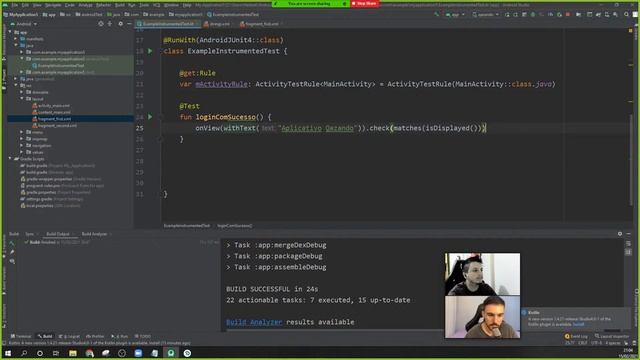Viewport: 640px width, 360px height.
Task: Open File Explorer from the taskbar
Action: tap(73, 353)
